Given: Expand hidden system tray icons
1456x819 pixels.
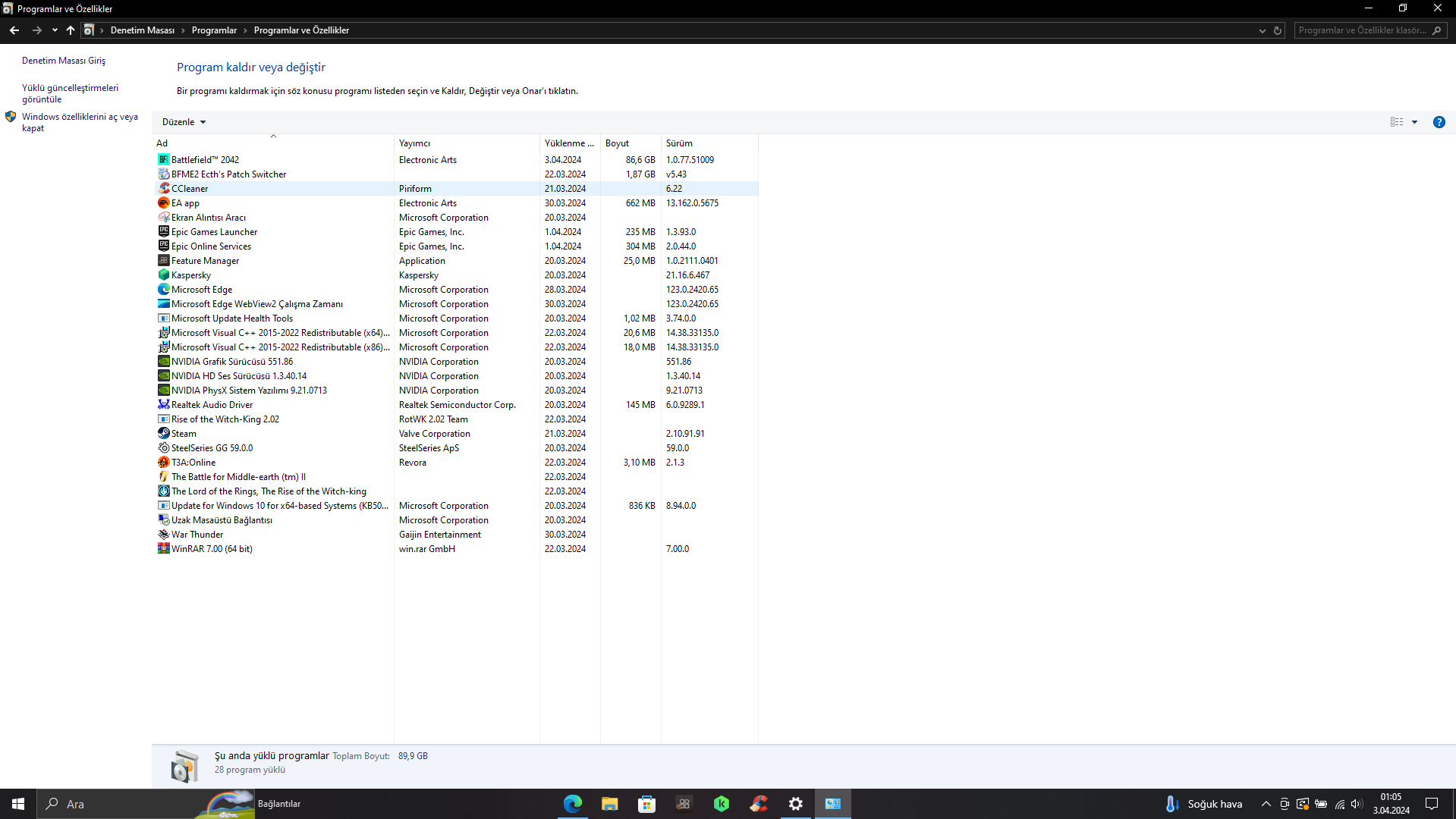Looking at the screenshot, I should coord(1266,804).
